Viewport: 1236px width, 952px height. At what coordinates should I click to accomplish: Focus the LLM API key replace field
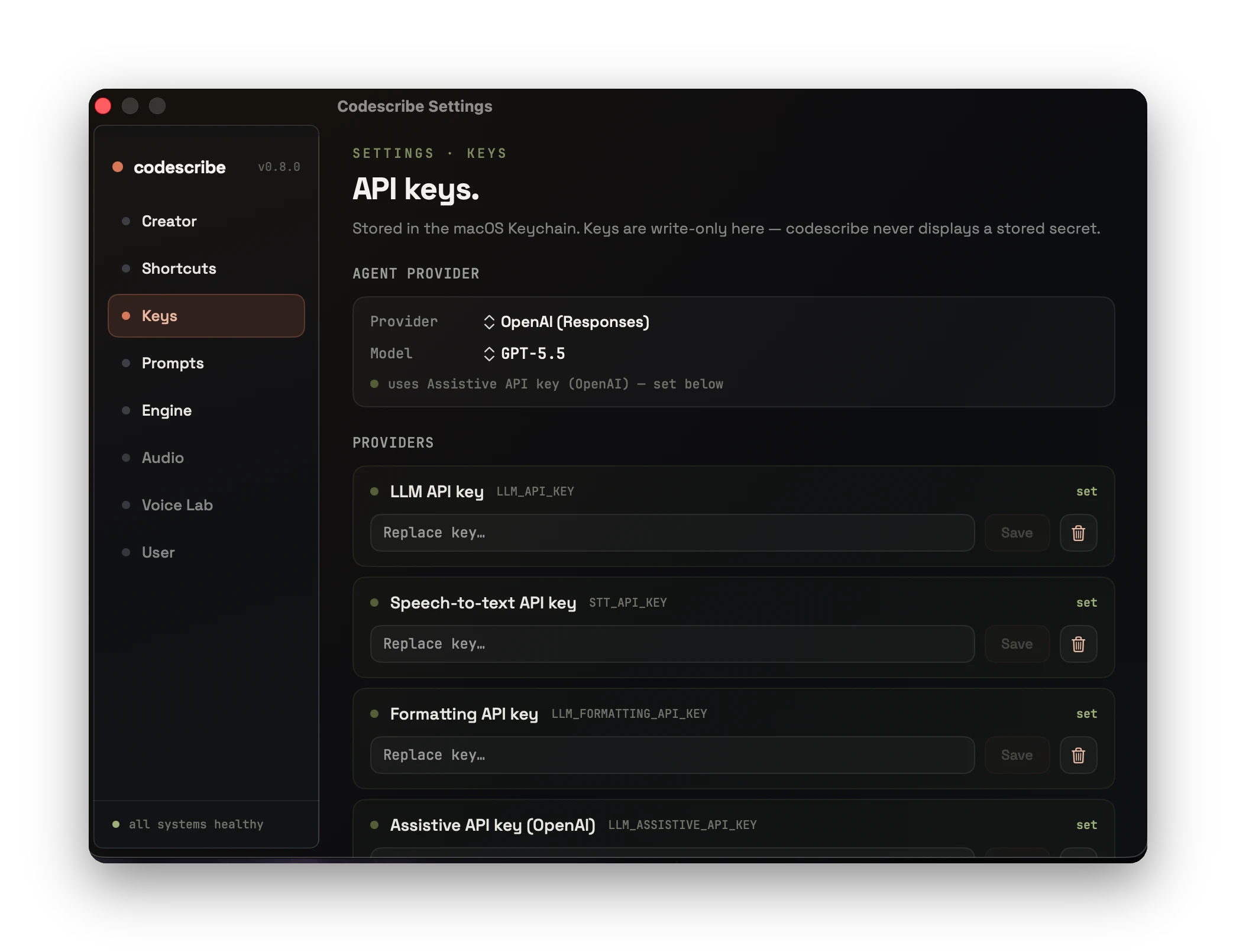(x=672, y=533)
